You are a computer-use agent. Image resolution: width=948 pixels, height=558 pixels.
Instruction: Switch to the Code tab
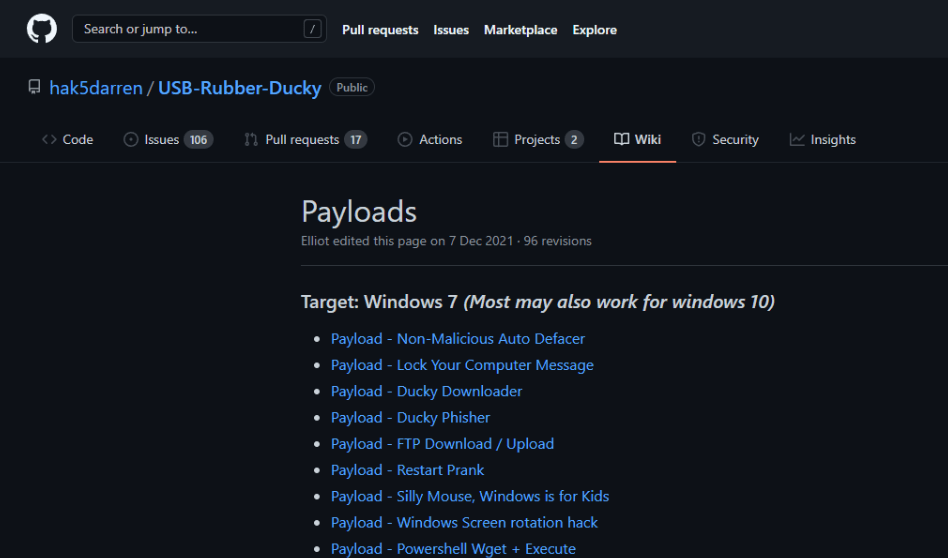(78, 140)
